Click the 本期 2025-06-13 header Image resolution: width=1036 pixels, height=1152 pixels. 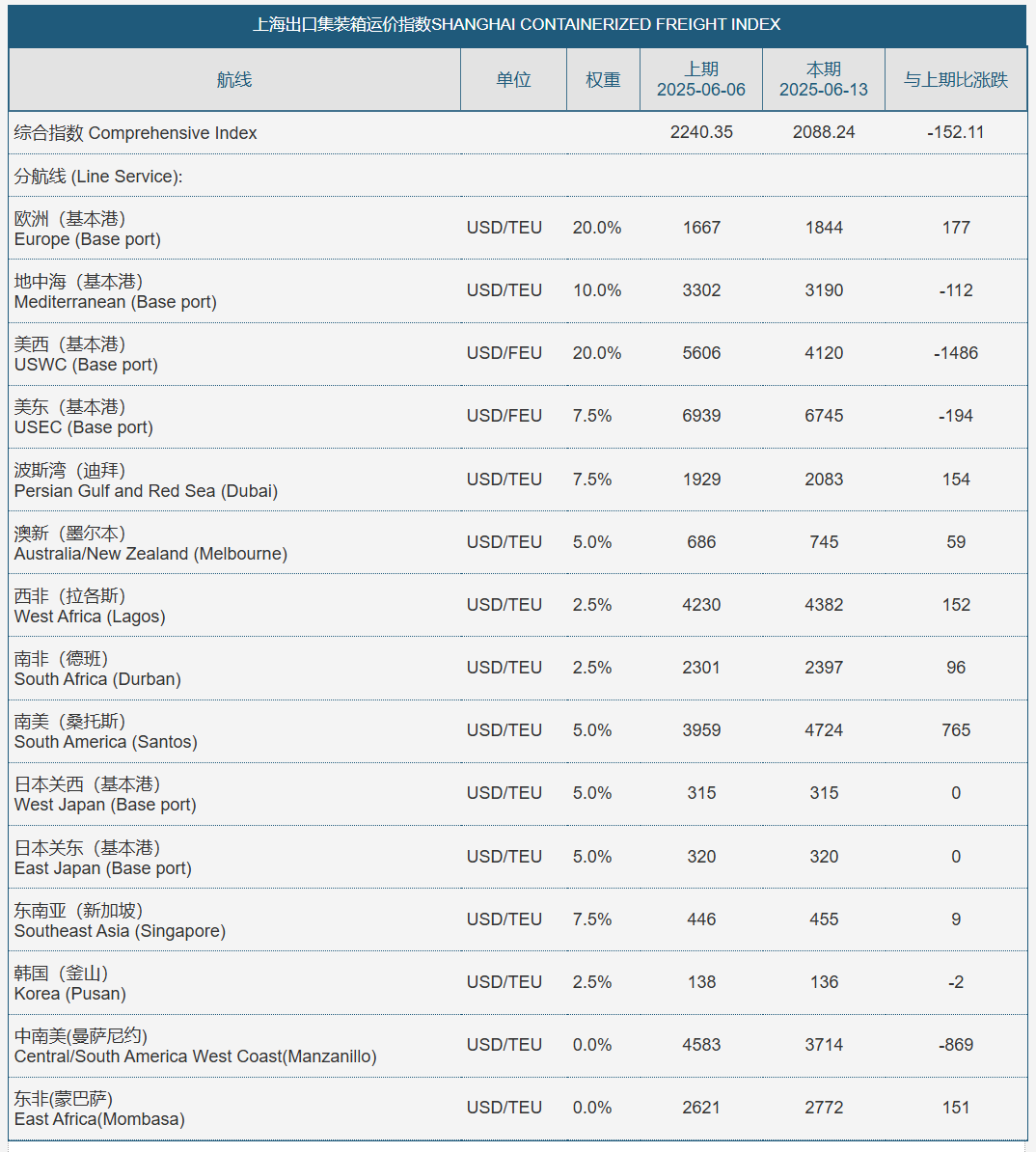(824, 79)
